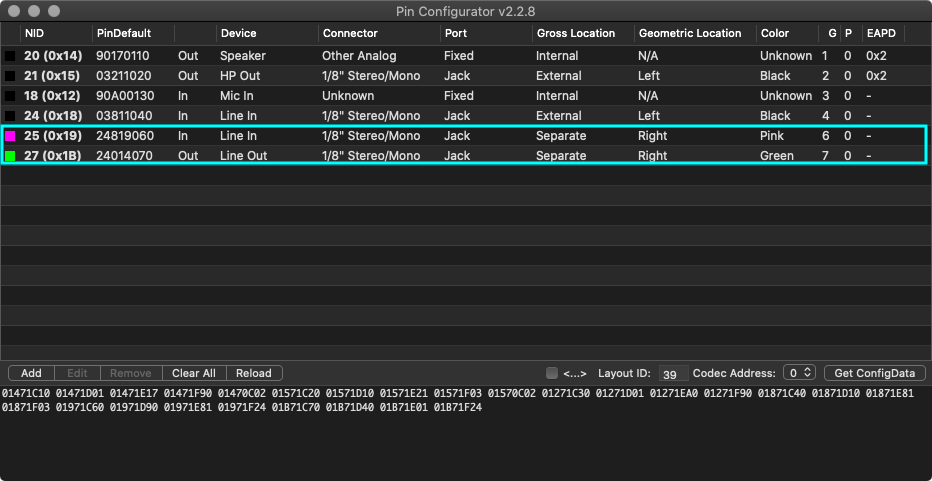Select the pink color swatch of NID 25

(10, 136)
